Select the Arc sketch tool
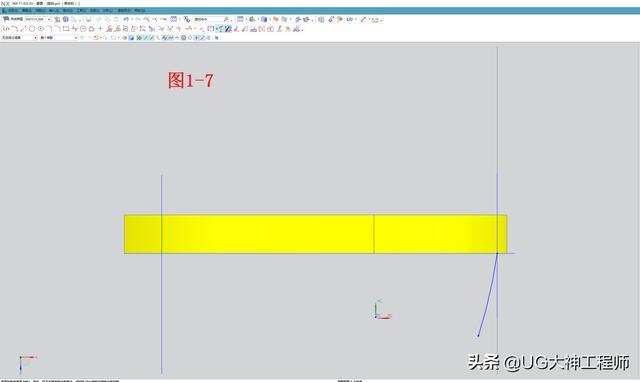Image resolution: width=640 pixels, height=382 pixels. [x=15, y=29]
